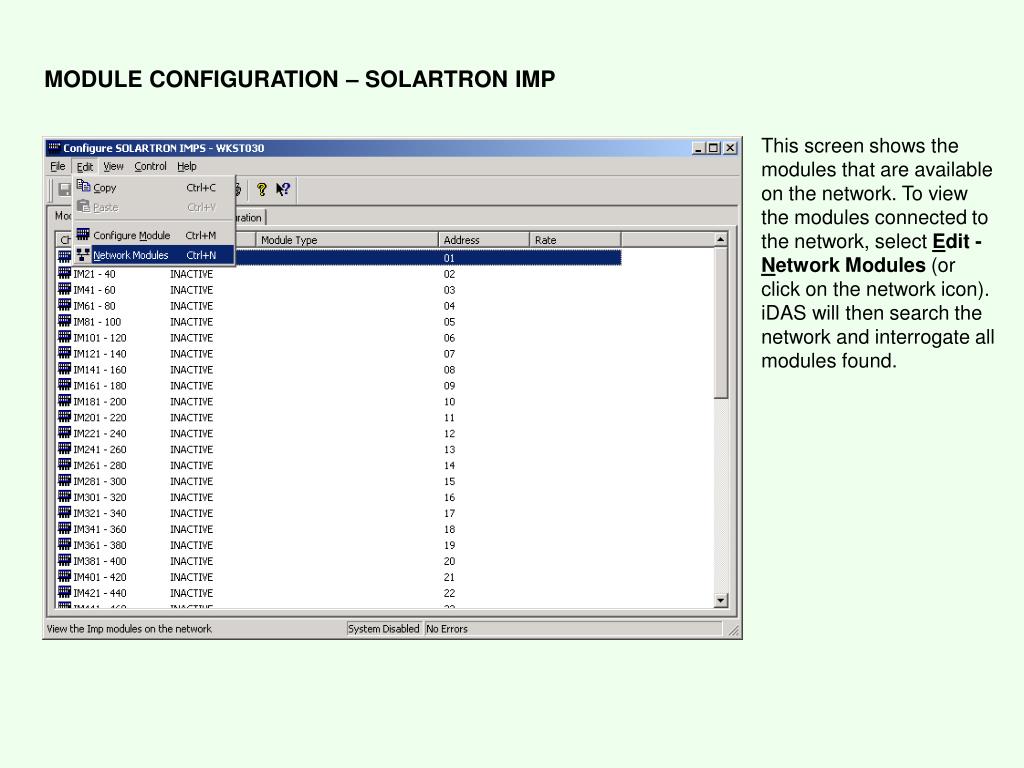Maximize the Configure SOLARTRON IMPS window
Viewport: 1024px width, 768px height.
pos(714,148)
